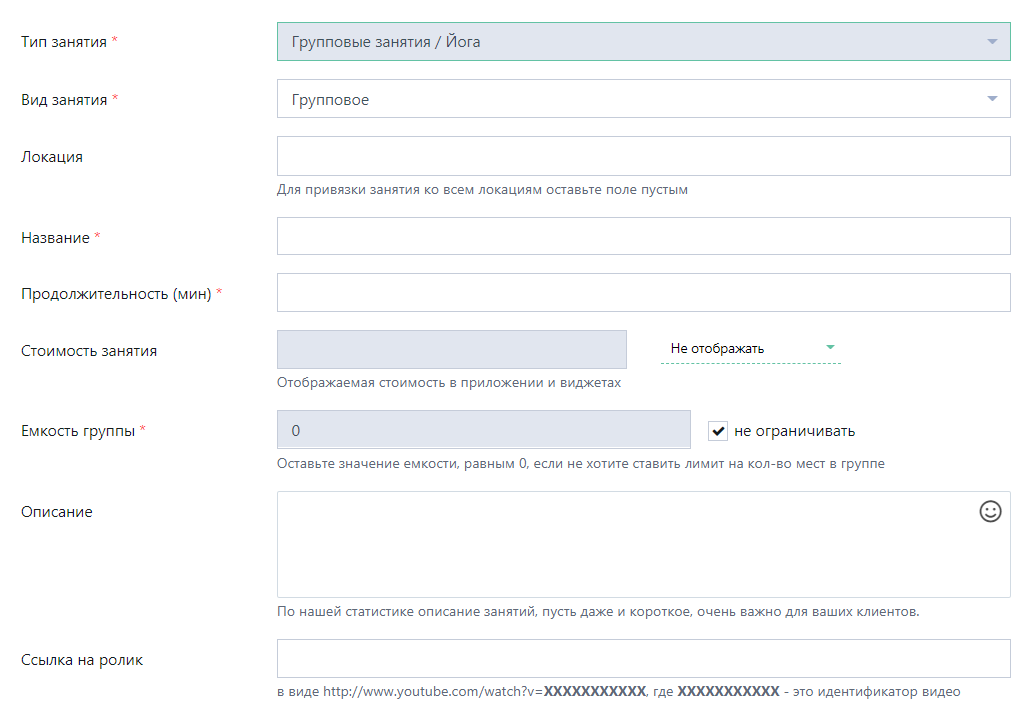This screenshot has height=710, width=1033.
Task: Open the Групповые занятия / Йога dropdown
Action: pos(644,41)
